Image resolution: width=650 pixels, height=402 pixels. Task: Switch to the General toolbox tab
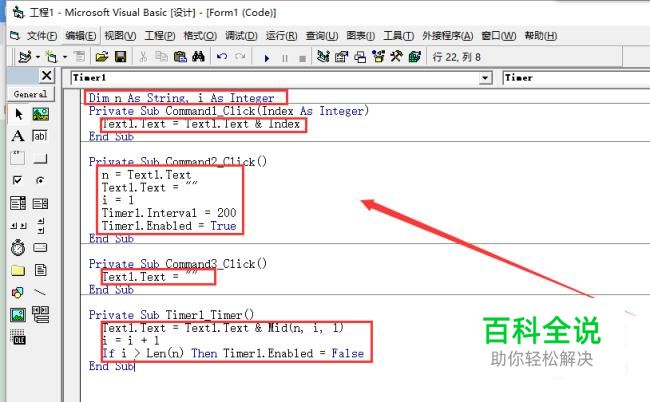[31, 94]
